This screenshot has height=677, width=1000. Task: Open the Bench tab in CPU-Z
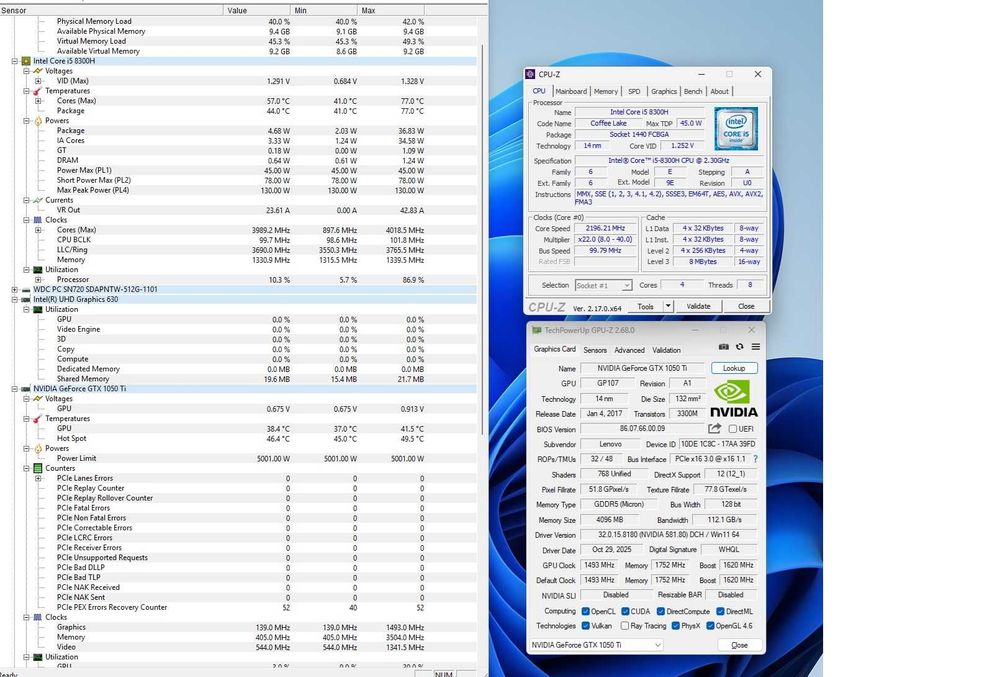(693, 91)
